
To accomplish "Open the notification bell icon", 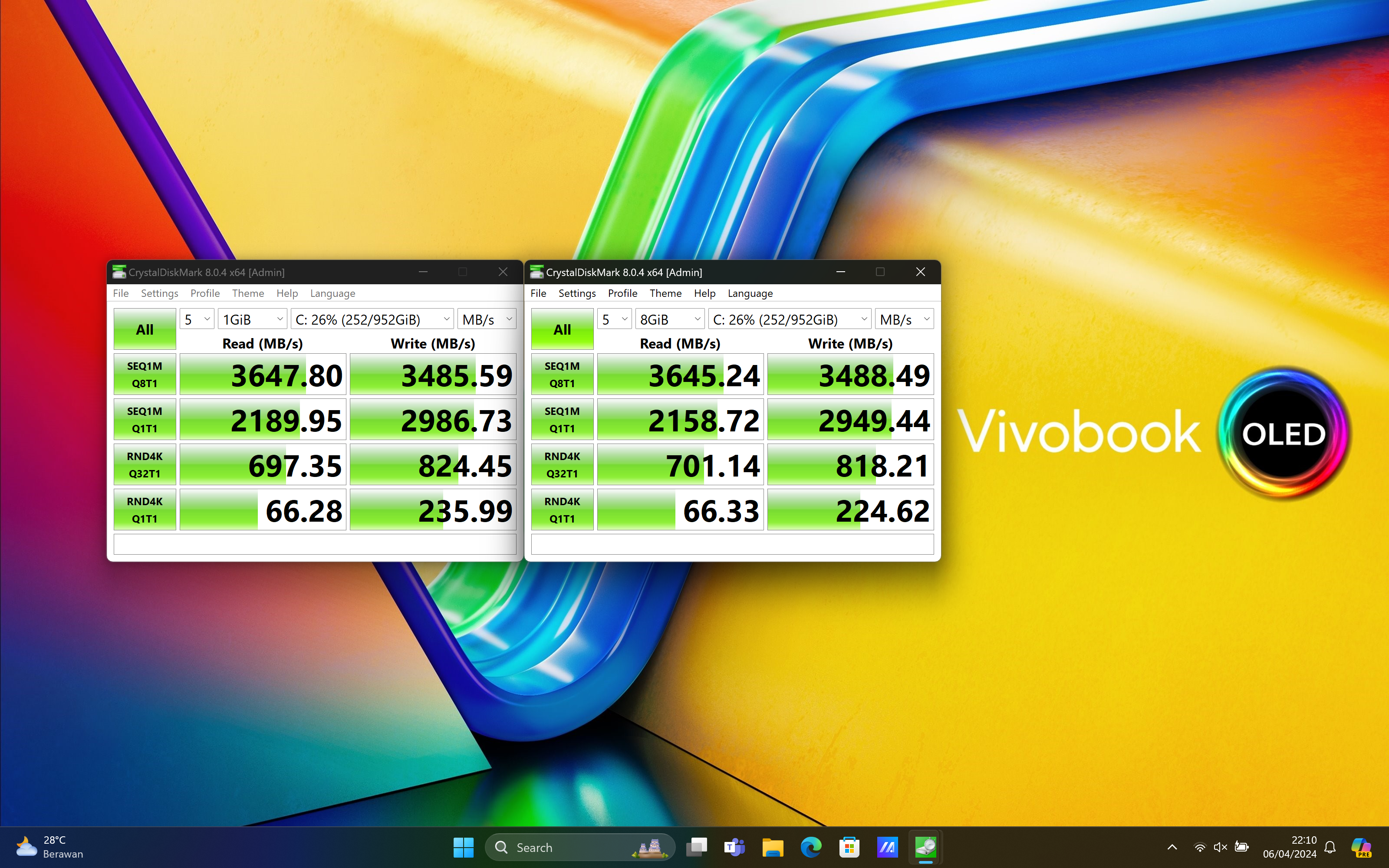I will (1330, 847).
